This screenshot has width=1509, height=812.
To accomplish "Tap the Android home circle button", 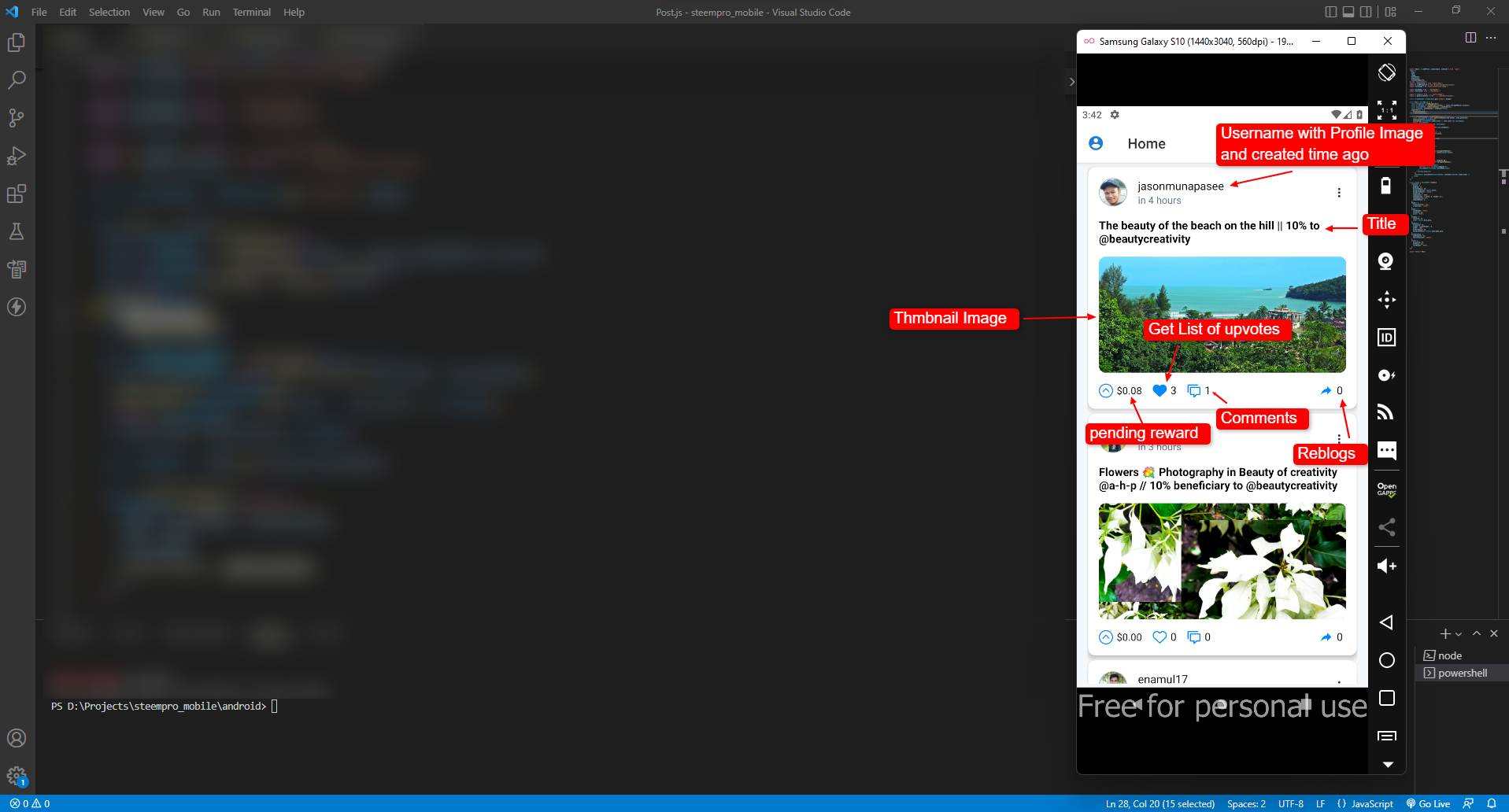I will point(1387,660).
